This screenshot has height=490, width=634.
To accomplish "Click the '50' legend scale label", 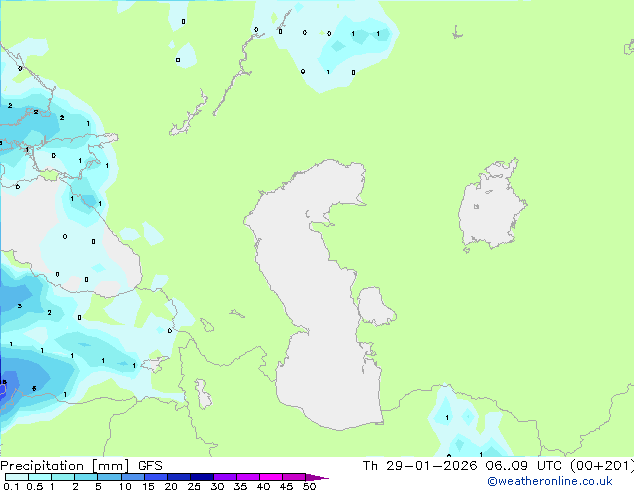I will [x=309, y=486].
